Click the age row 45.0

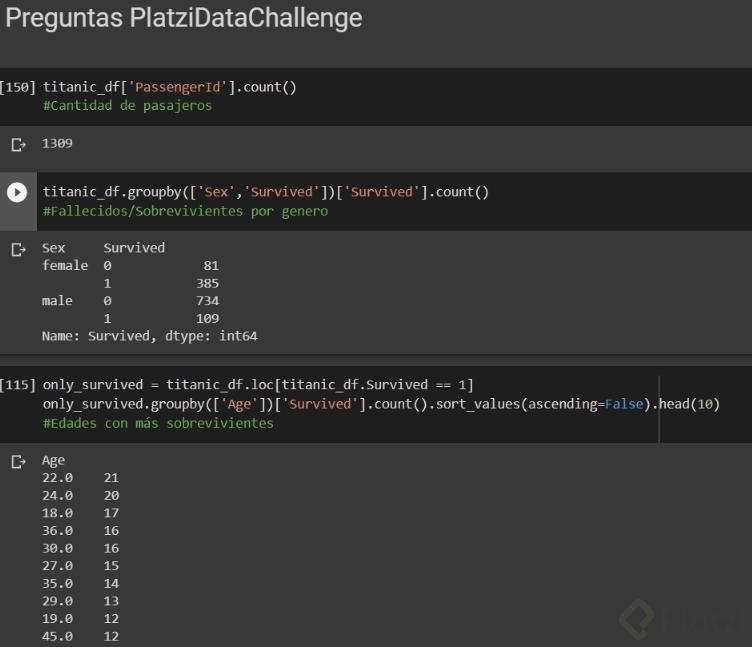(x=57, y=636)
